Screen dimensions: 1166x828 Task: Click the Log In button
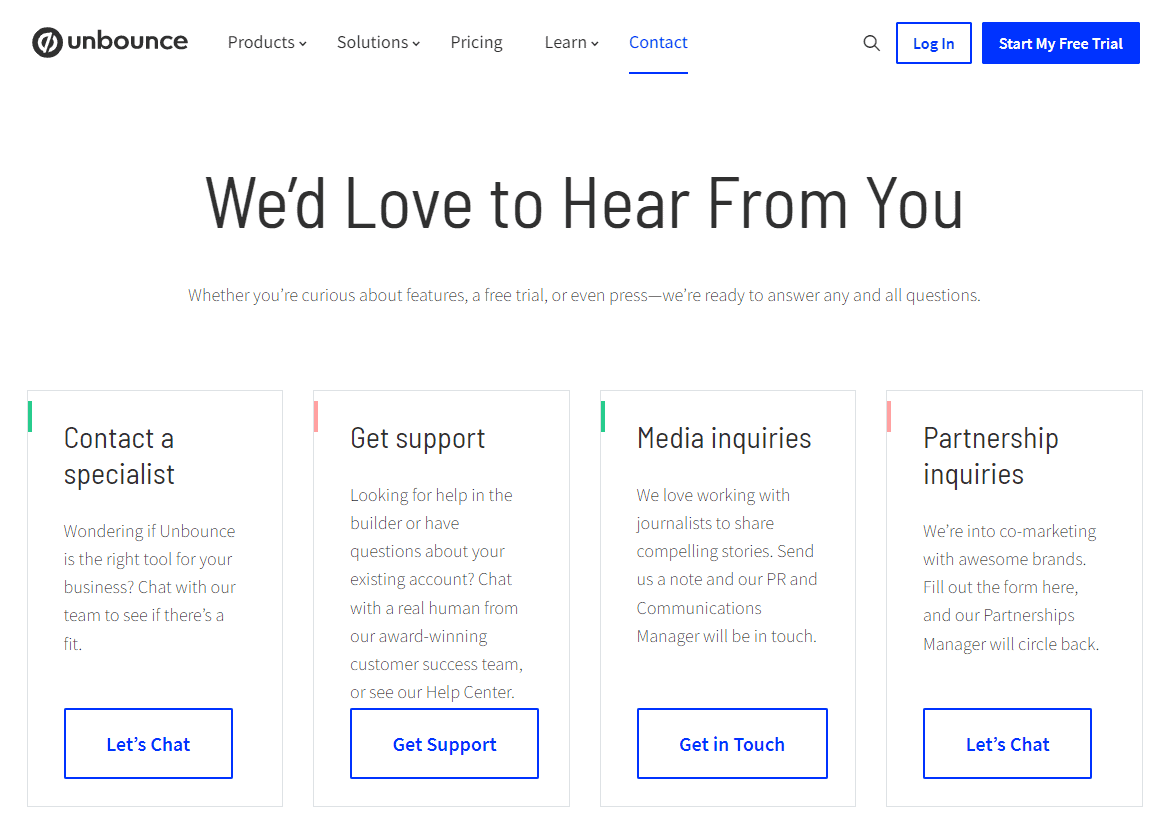[933, 43]
